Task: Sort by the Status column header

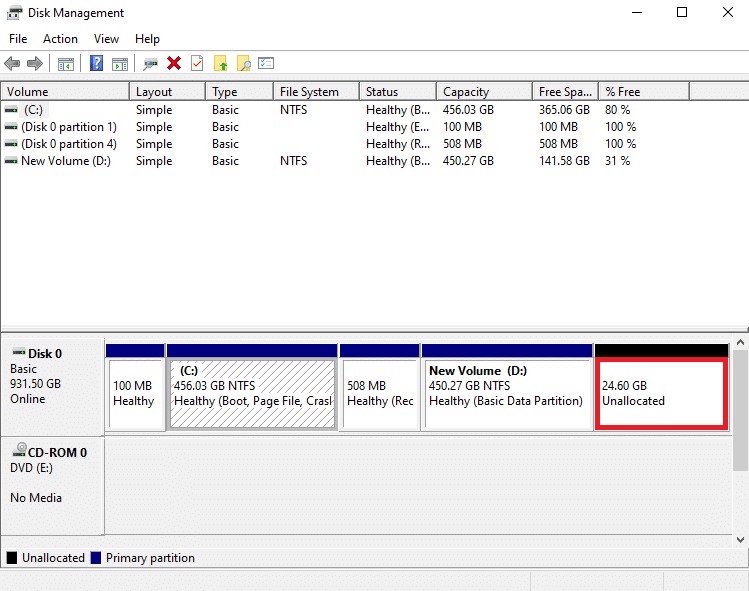Action: pos(398,91)
